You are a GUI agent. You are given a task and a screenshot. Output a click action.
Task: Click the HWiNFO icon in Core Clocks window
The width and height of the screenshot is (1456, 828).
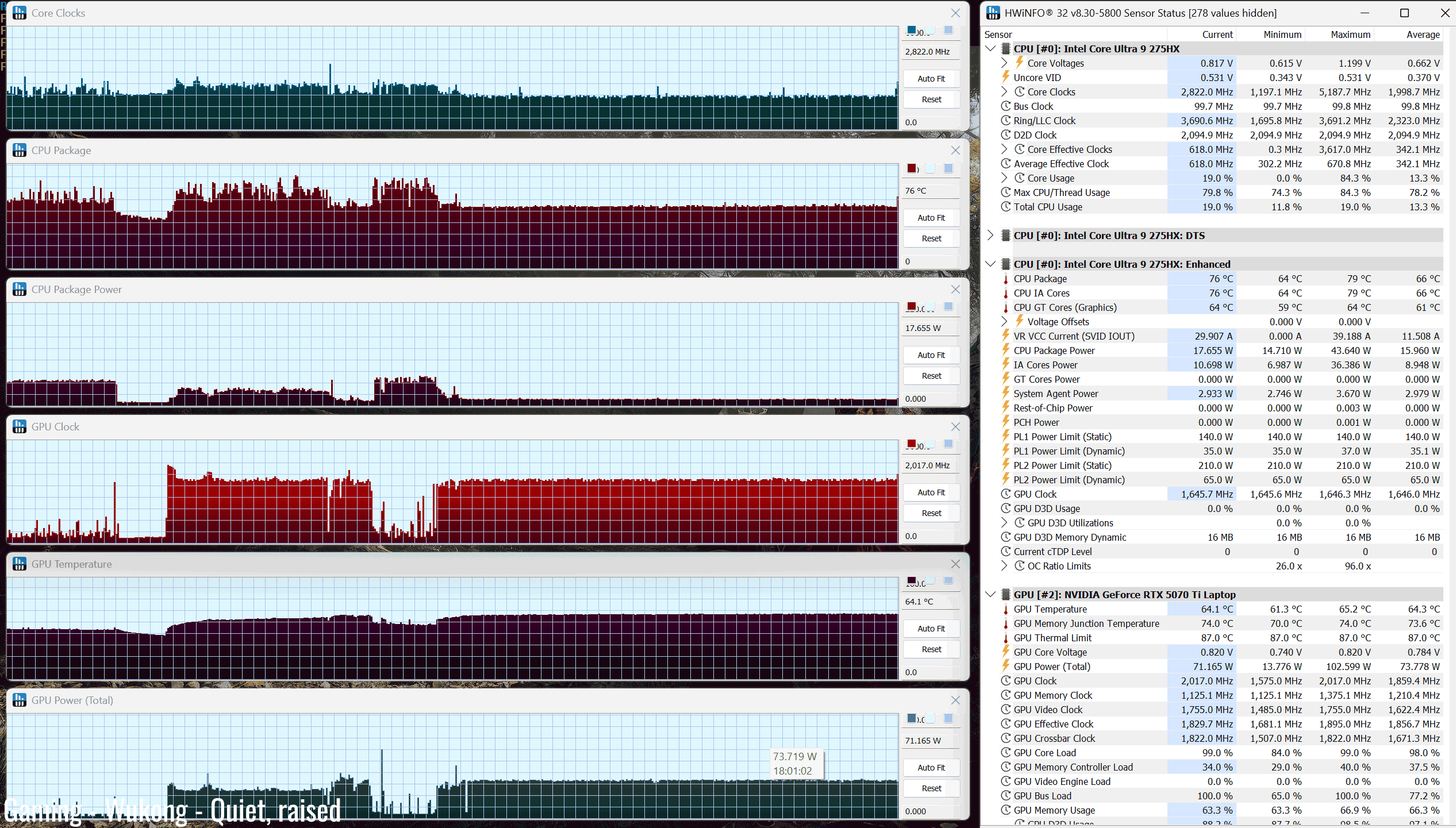(20, 13)
